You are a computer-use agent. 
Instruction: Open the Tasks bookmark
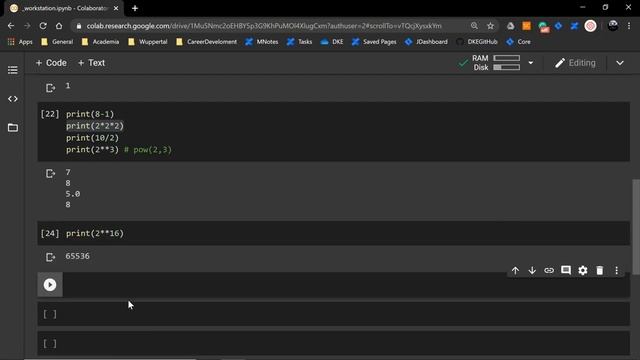pos(299,42)
